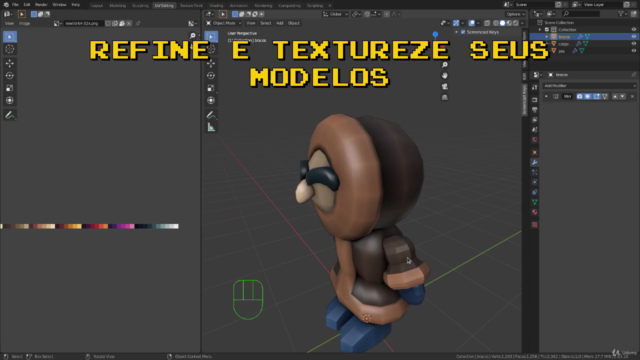
Task: Choose the move tool in the 3D viewport toolbar
Action: 211,63
